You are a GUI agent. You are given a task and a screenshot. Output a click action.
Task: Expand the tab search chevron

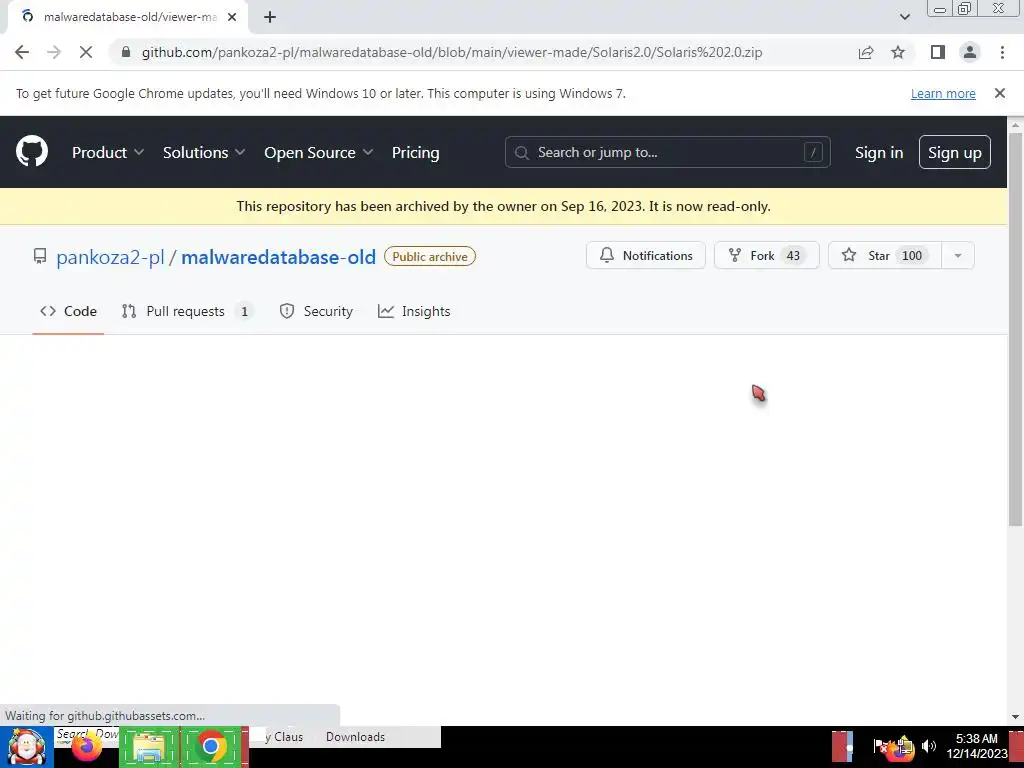click(904, 17)
